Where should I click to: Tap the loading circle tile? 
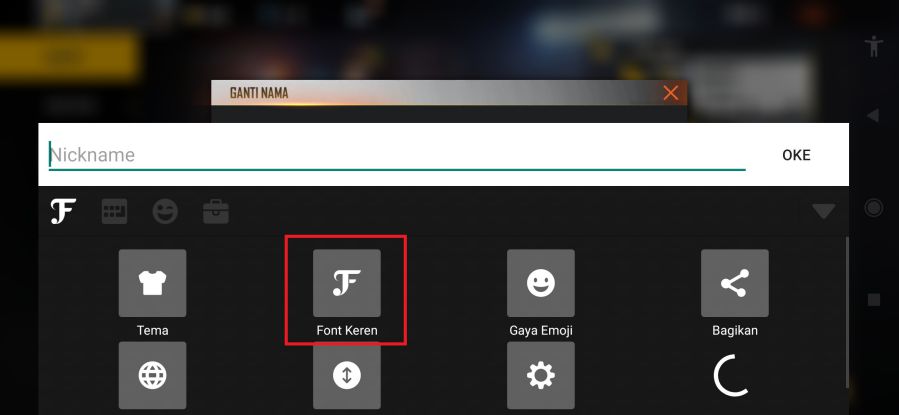pos(732,375)
